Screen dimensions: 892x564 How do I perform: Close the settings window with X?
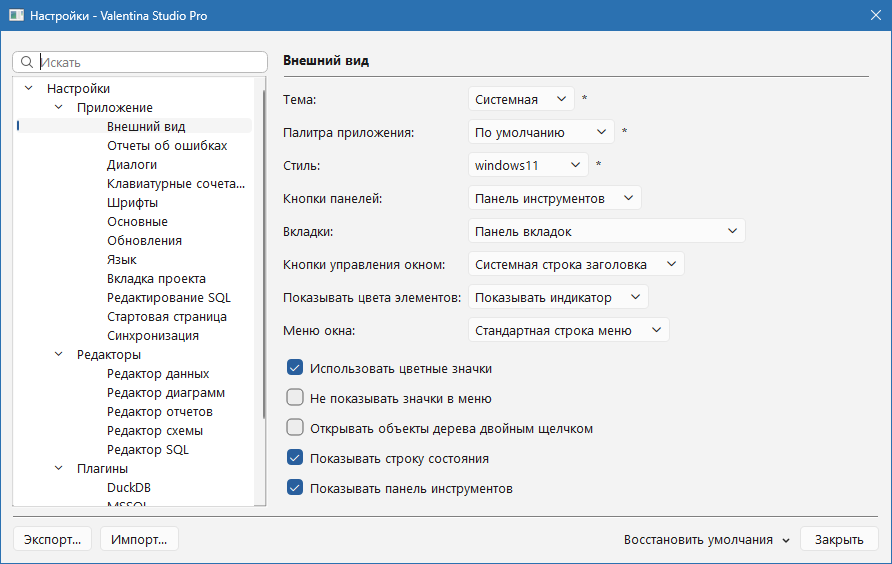(876, 15)
